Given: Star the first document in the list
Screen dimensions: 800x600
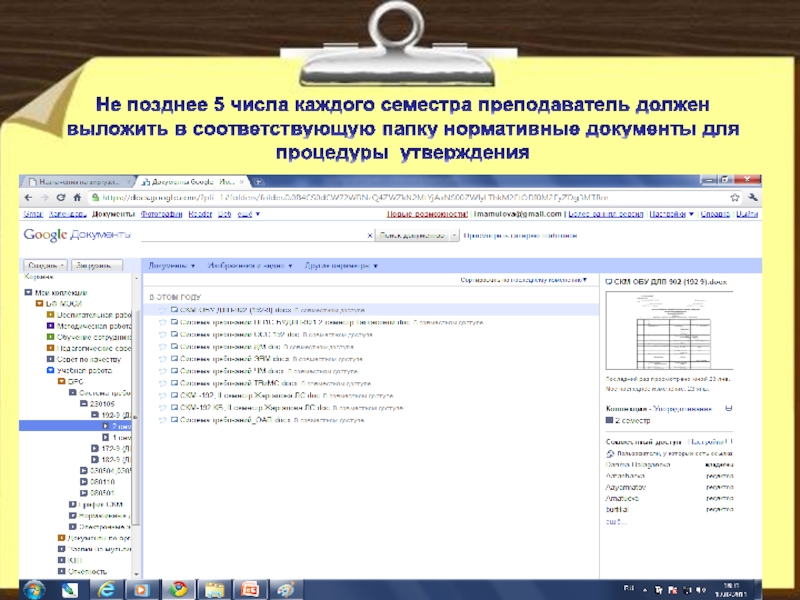Looking at the screenshot, I should (x=162, y=311).
